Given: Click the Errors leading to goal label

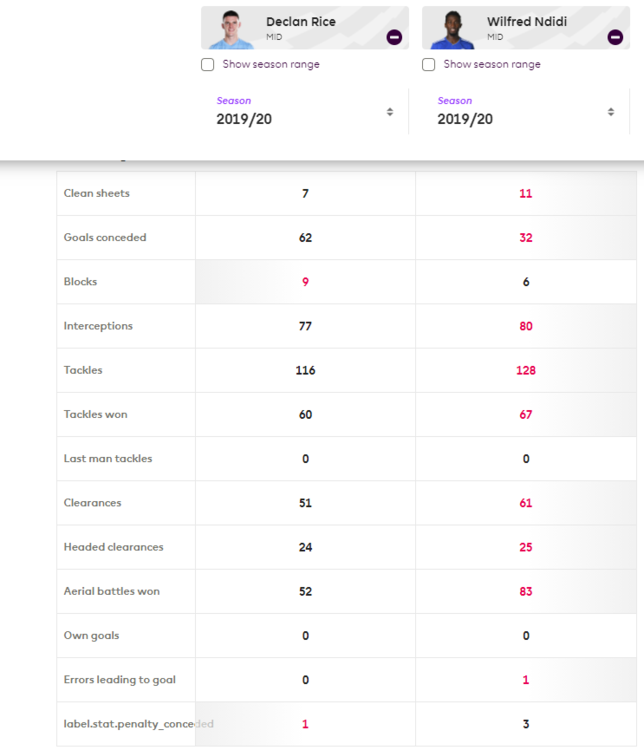Looking at the screenshot, I should coord(120,680).
